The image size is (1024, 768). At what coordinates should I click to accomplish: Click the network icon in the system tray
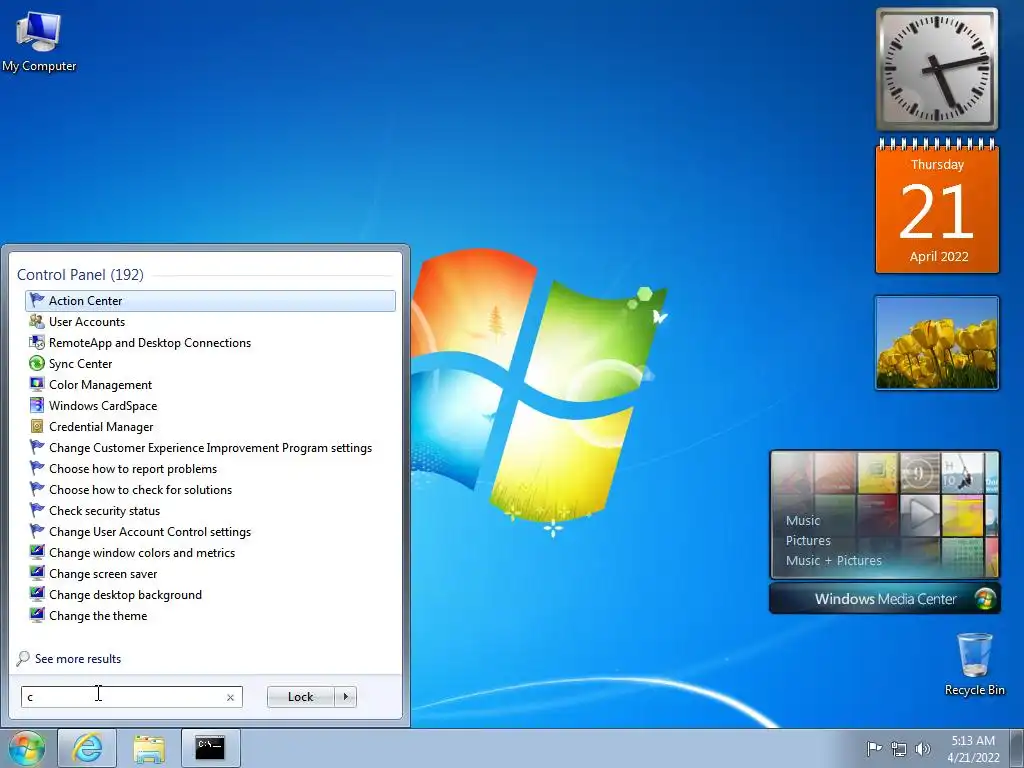coord(899,749)
